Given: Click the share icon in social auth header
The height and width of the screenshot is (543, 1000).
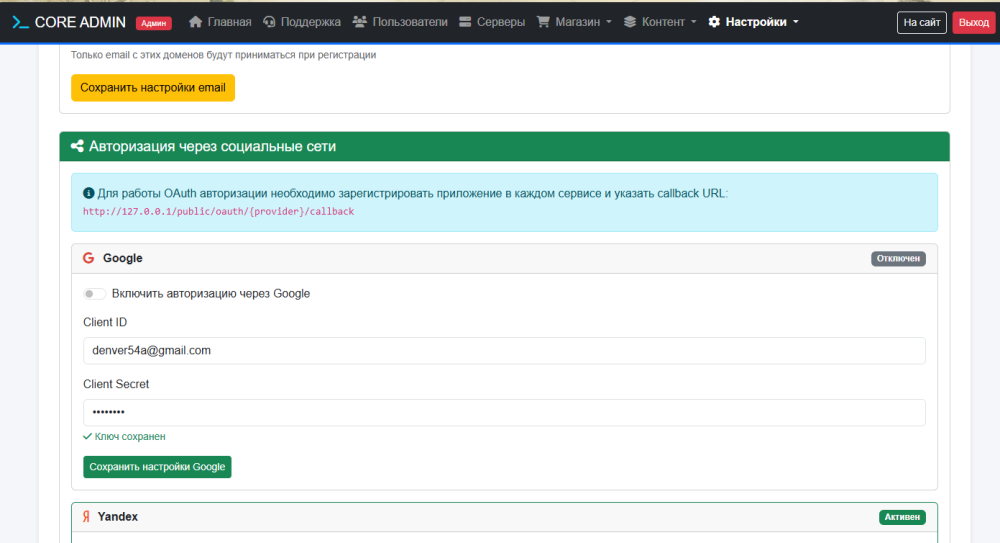Looking at the screenshot, I should pos(77,146).
